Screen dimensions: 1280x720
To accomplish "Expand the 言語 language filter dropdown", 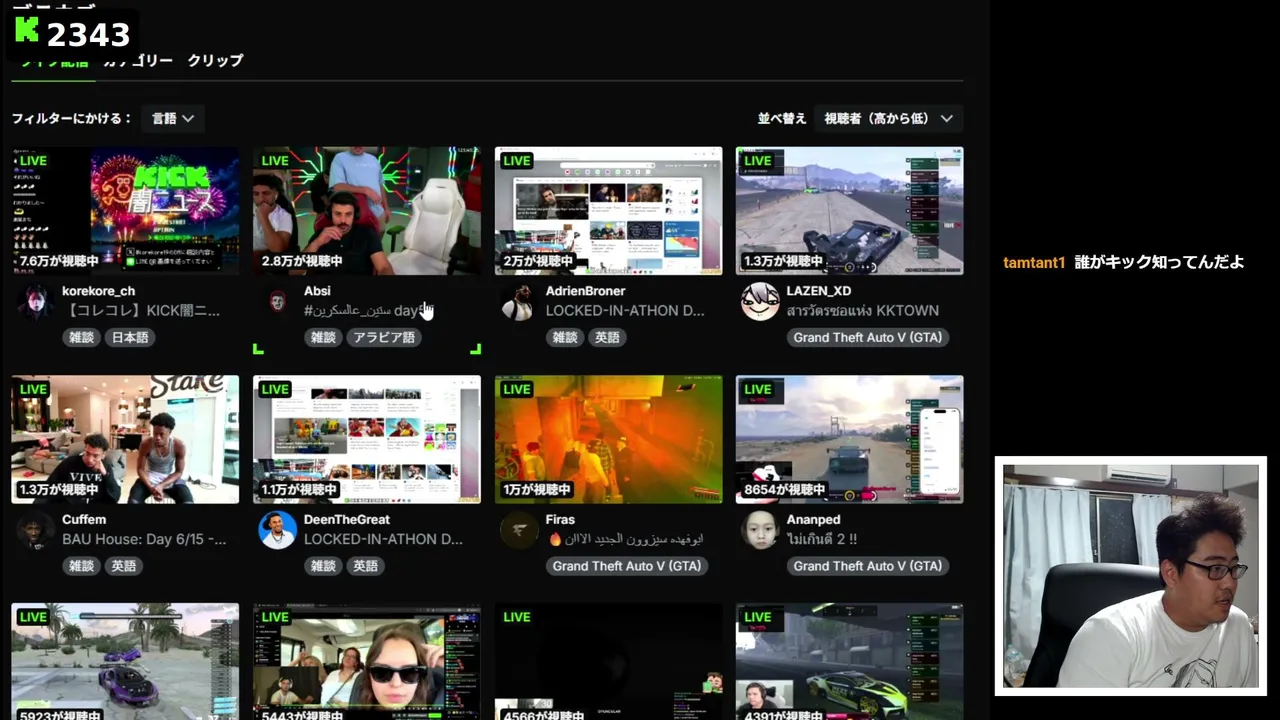I will pyautogui.click(x=173, y=118).
